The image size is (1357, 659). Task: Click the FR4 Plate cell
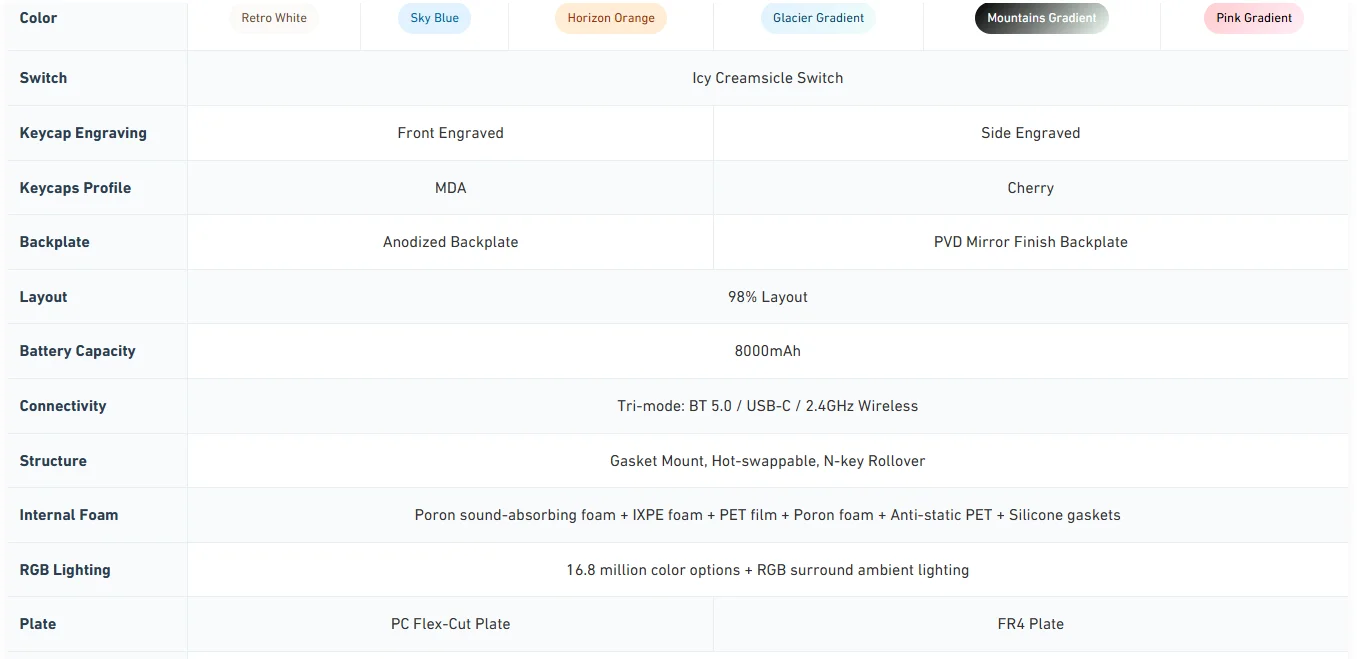click(x=1030, y=624)
